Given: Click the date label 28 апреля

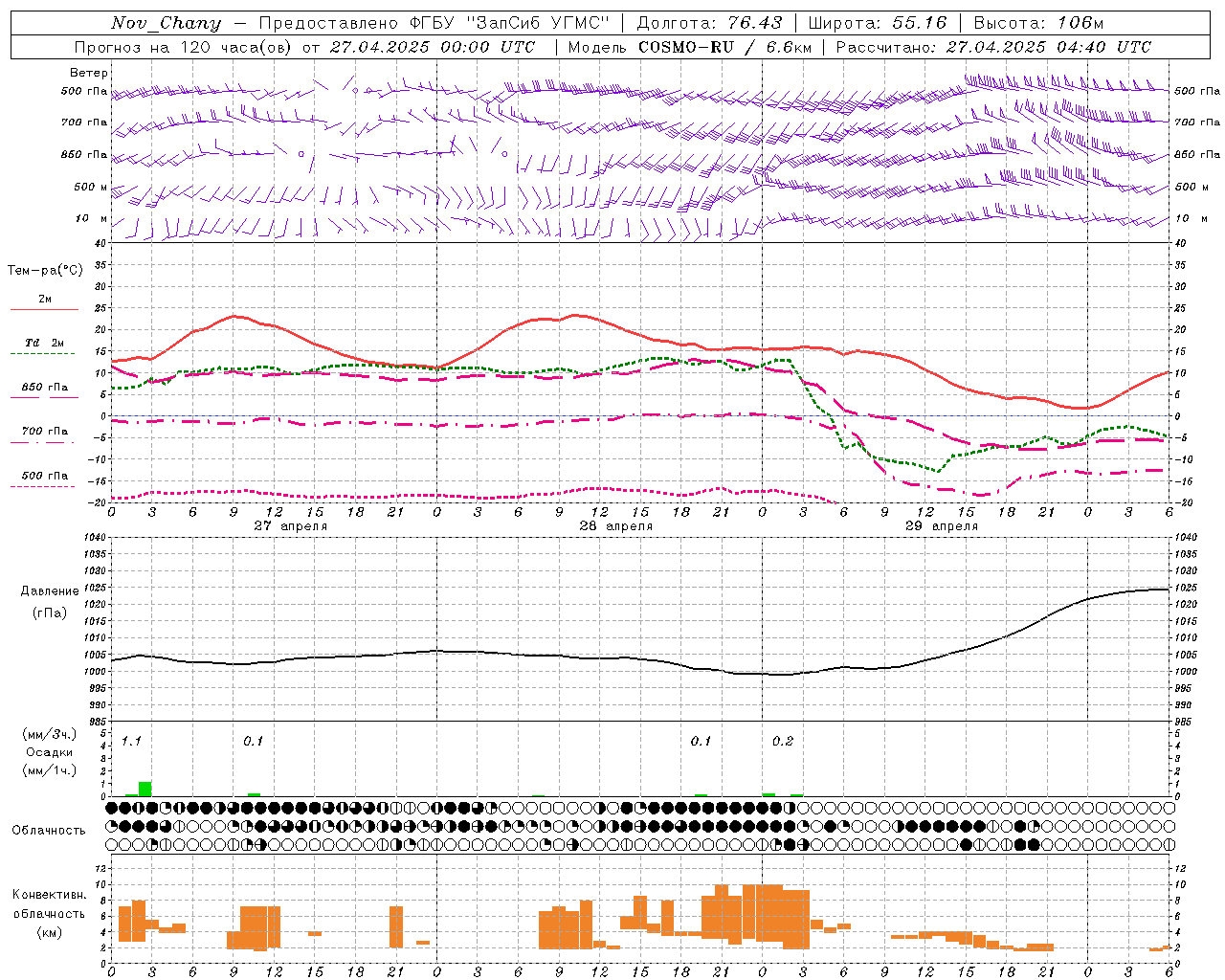Looking at the screenshot, I should [616, 526].
